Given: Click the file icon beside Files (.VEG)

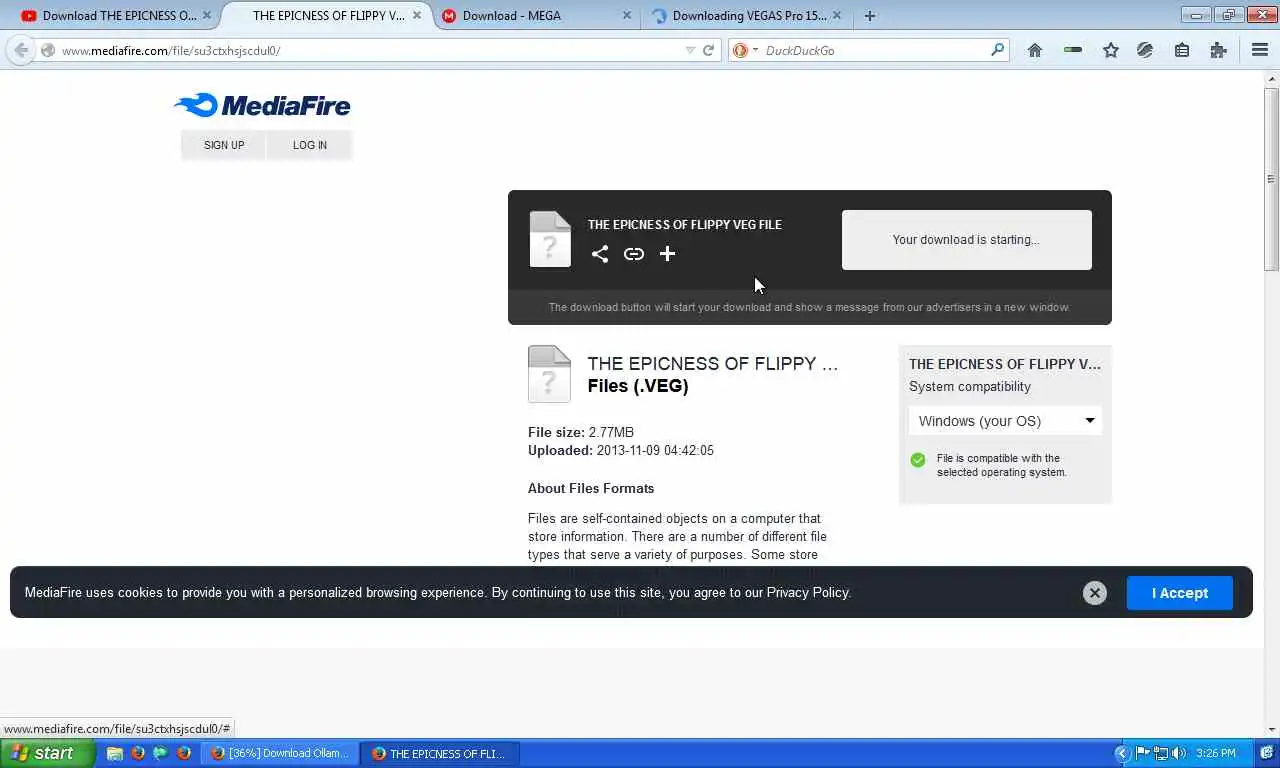Looking at the screenshot, I should point(549,374).
